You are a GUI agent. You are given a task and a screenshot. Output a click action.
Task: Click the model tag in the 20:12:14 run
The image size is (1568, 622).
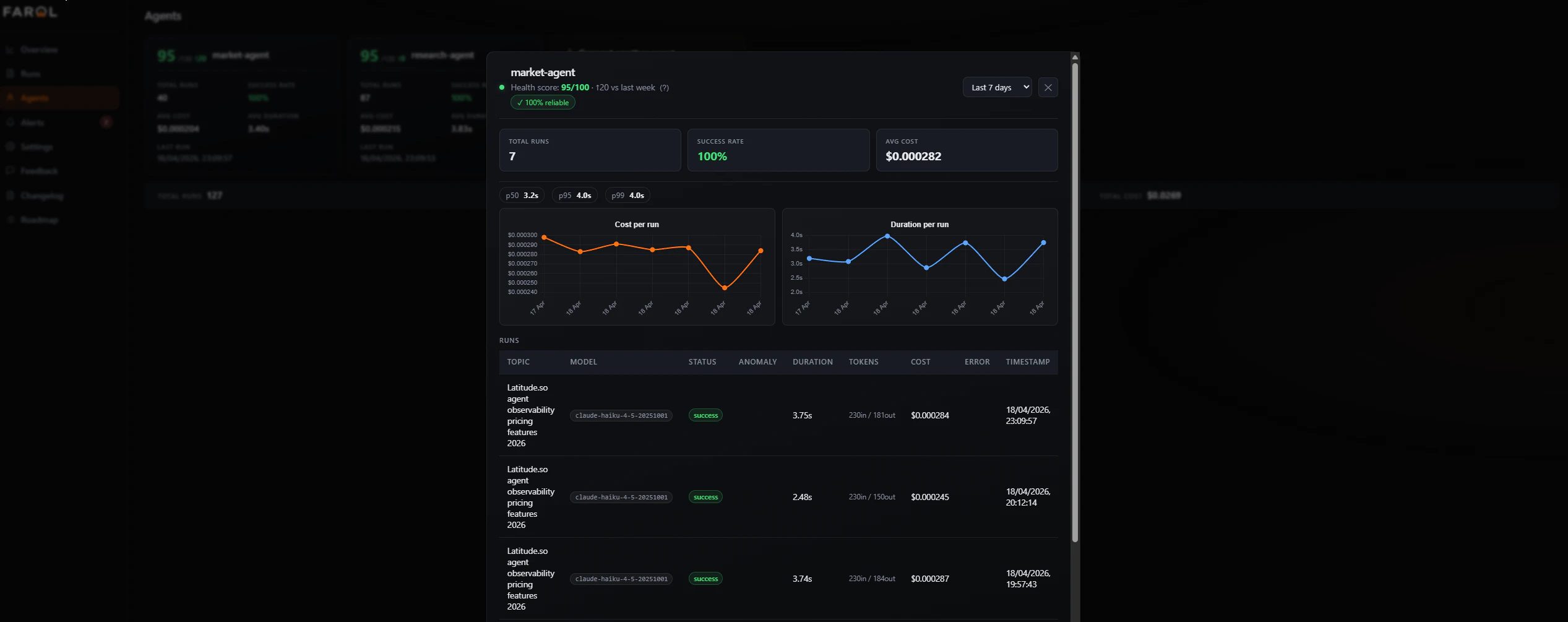[621, 497]
